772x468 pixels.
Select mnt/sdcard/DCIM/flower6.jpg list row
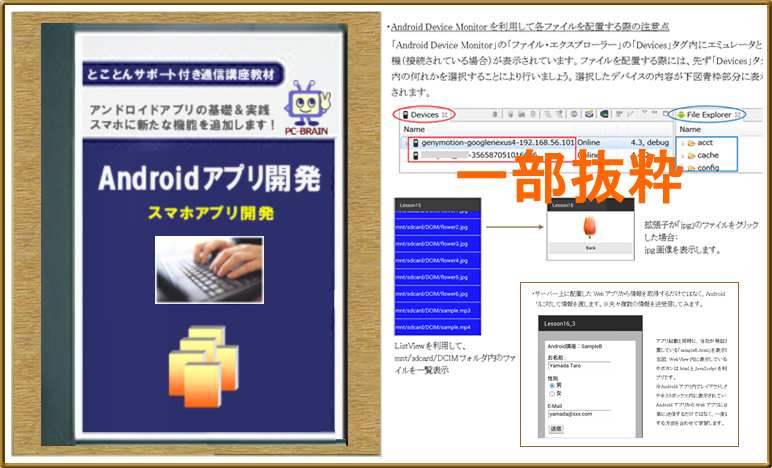[437, 294]
